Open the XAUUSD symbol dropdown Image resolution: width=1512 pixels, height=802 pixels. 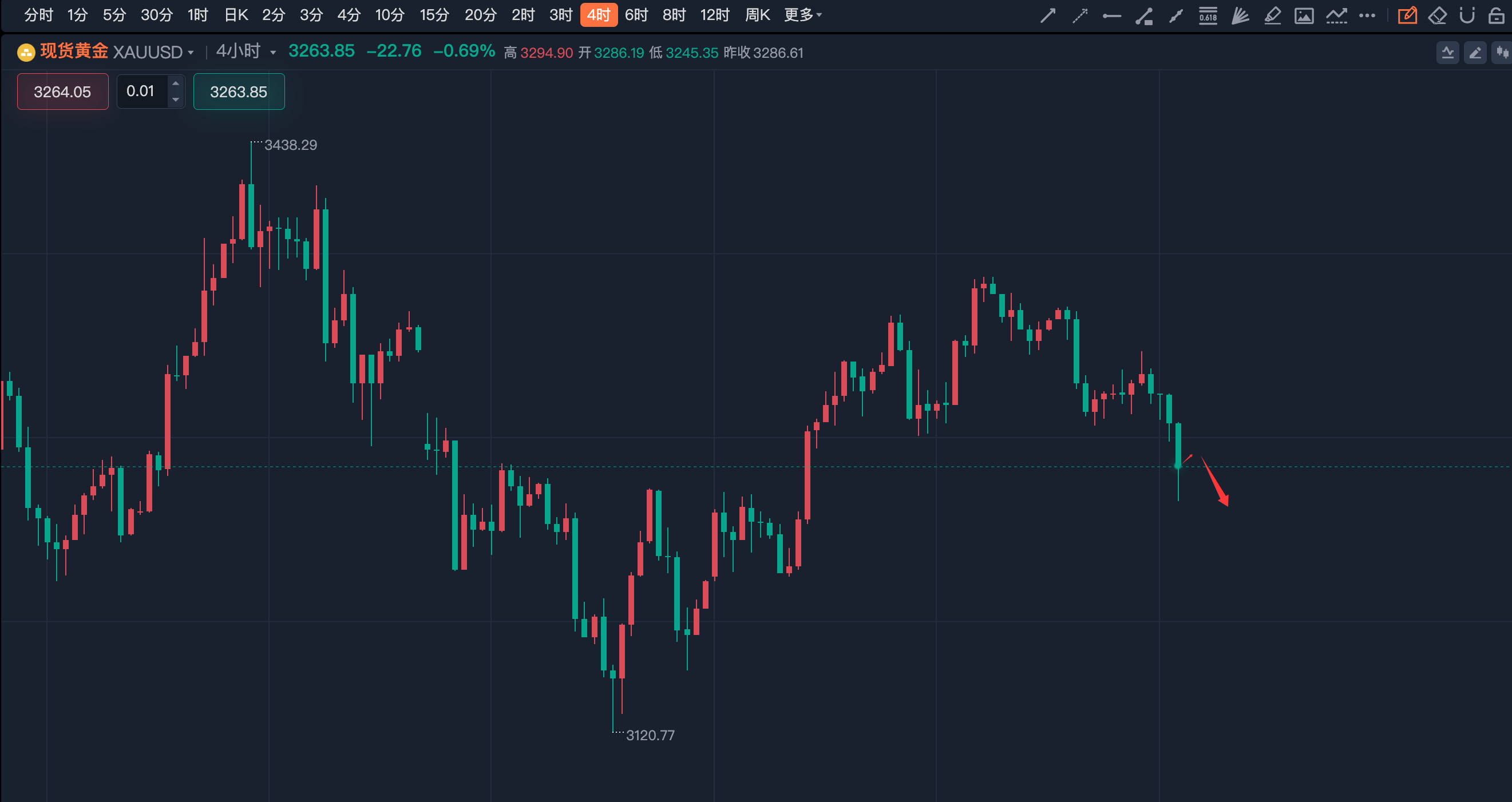(x=191, y=53)
